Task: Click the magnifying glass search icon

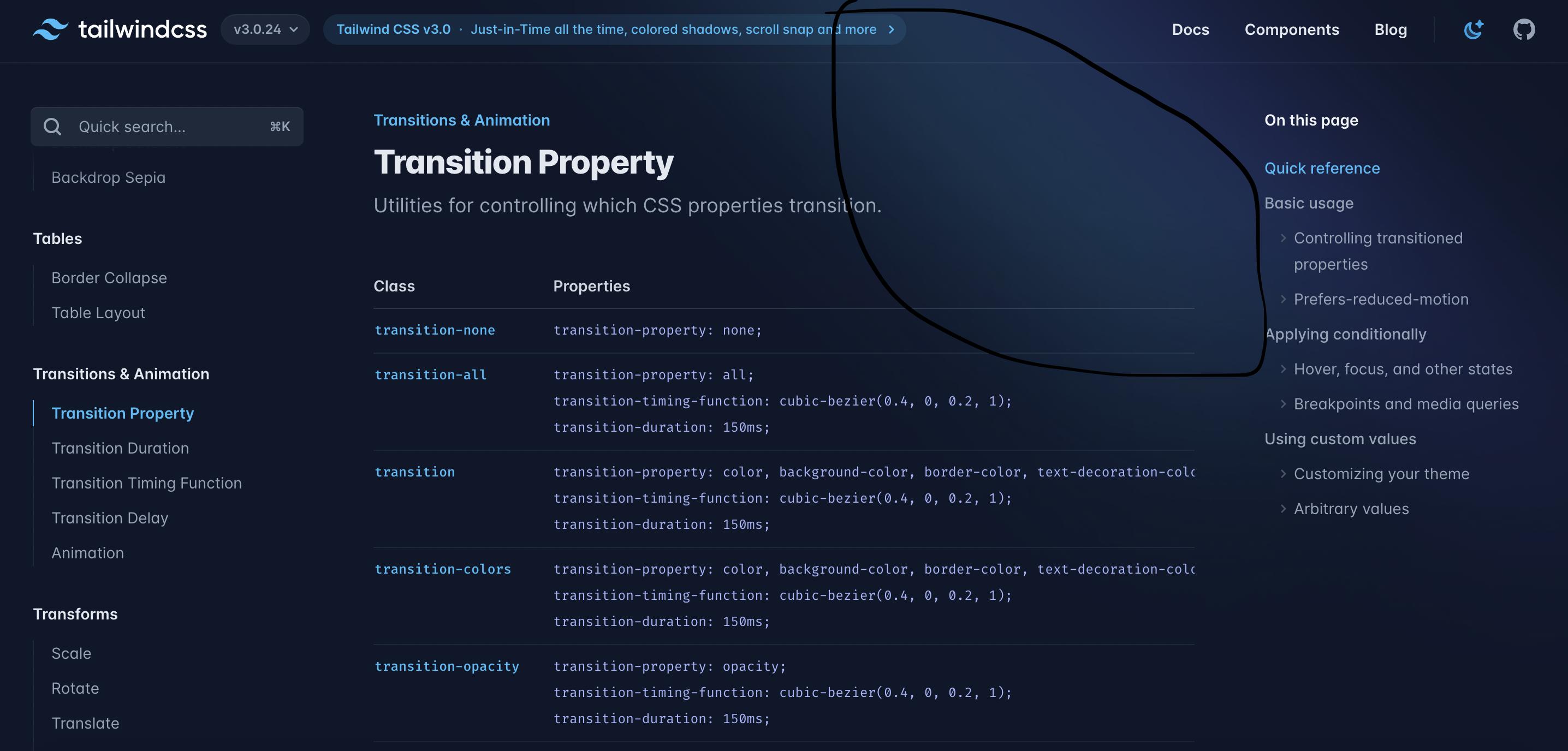Action: pyautogui.click(x=52, y=126)
